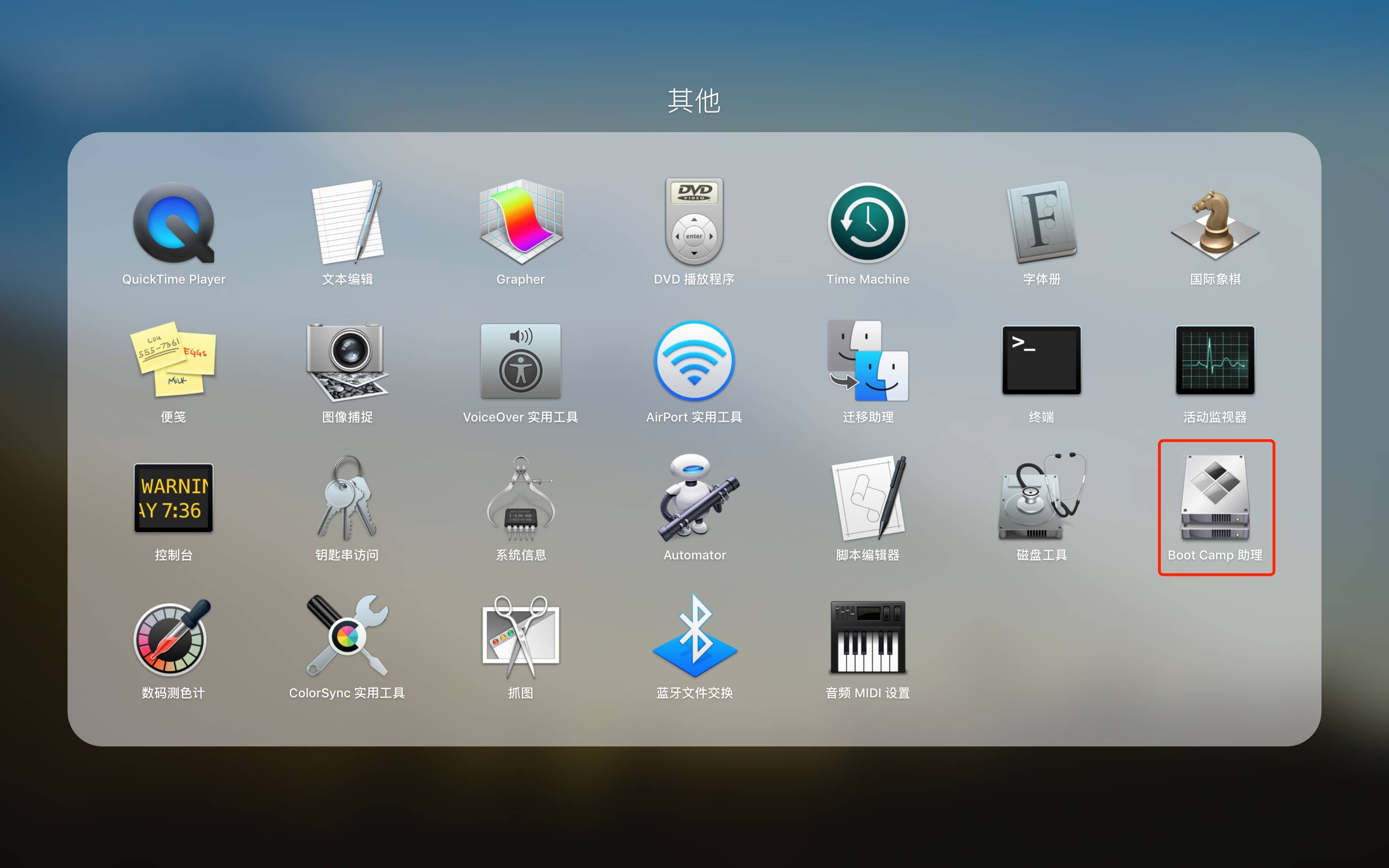
Task: Open the 活动监视器 activity monitor icon
Action: pyautogui.click(x=1215, y=360)
